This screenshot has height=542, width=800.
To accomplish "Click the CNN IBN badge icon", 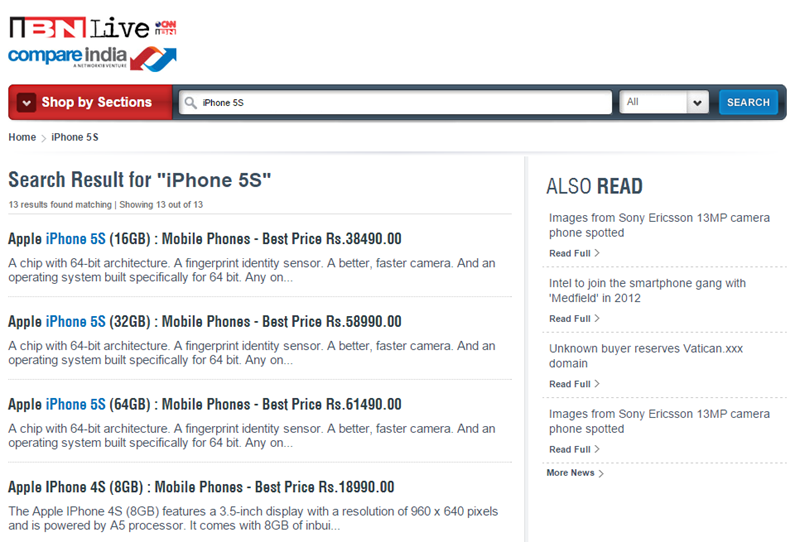I will tap(166, 28).
